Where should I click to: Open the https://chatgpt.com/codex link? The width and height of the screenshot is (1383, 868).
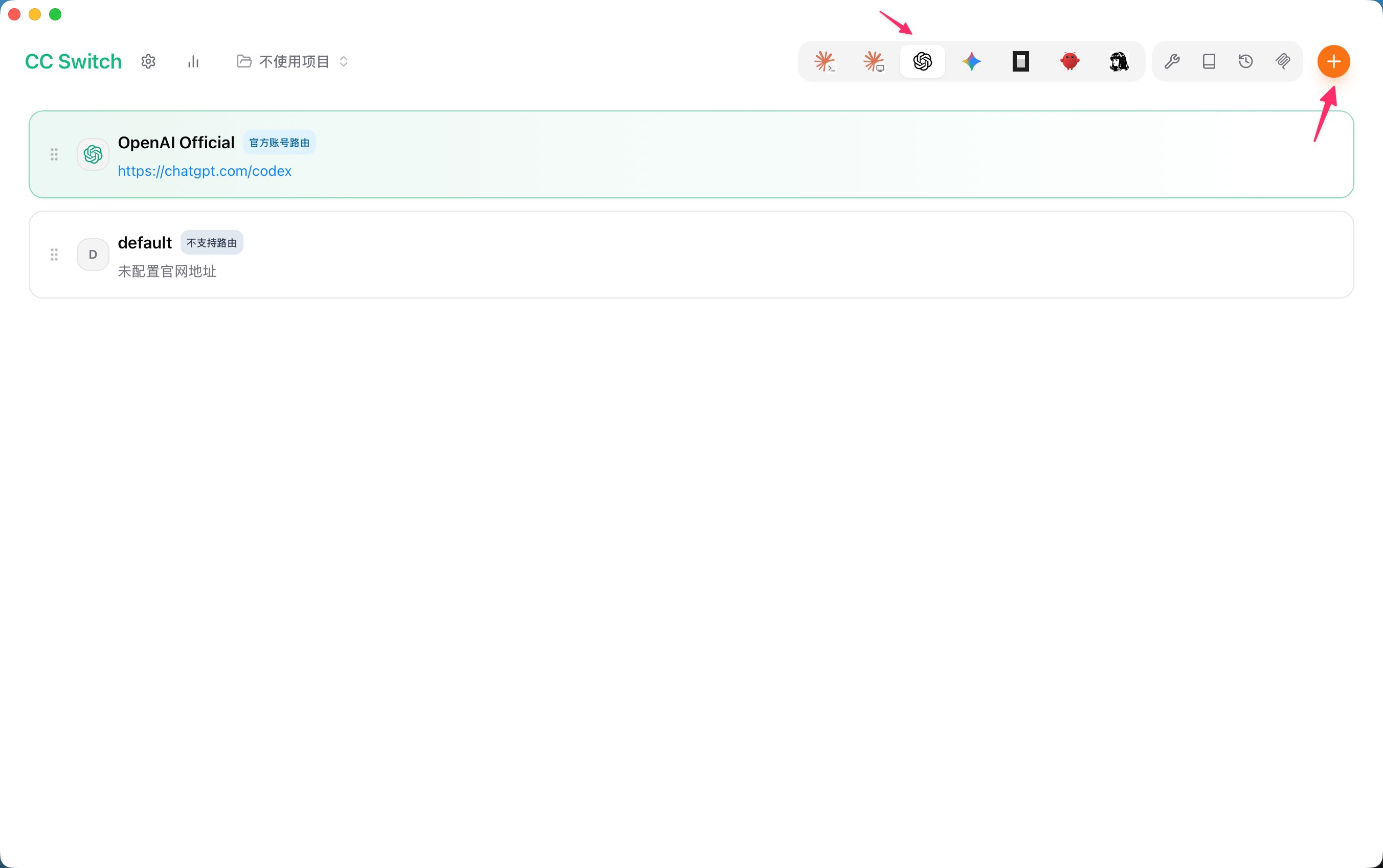(x=205, y=171)
